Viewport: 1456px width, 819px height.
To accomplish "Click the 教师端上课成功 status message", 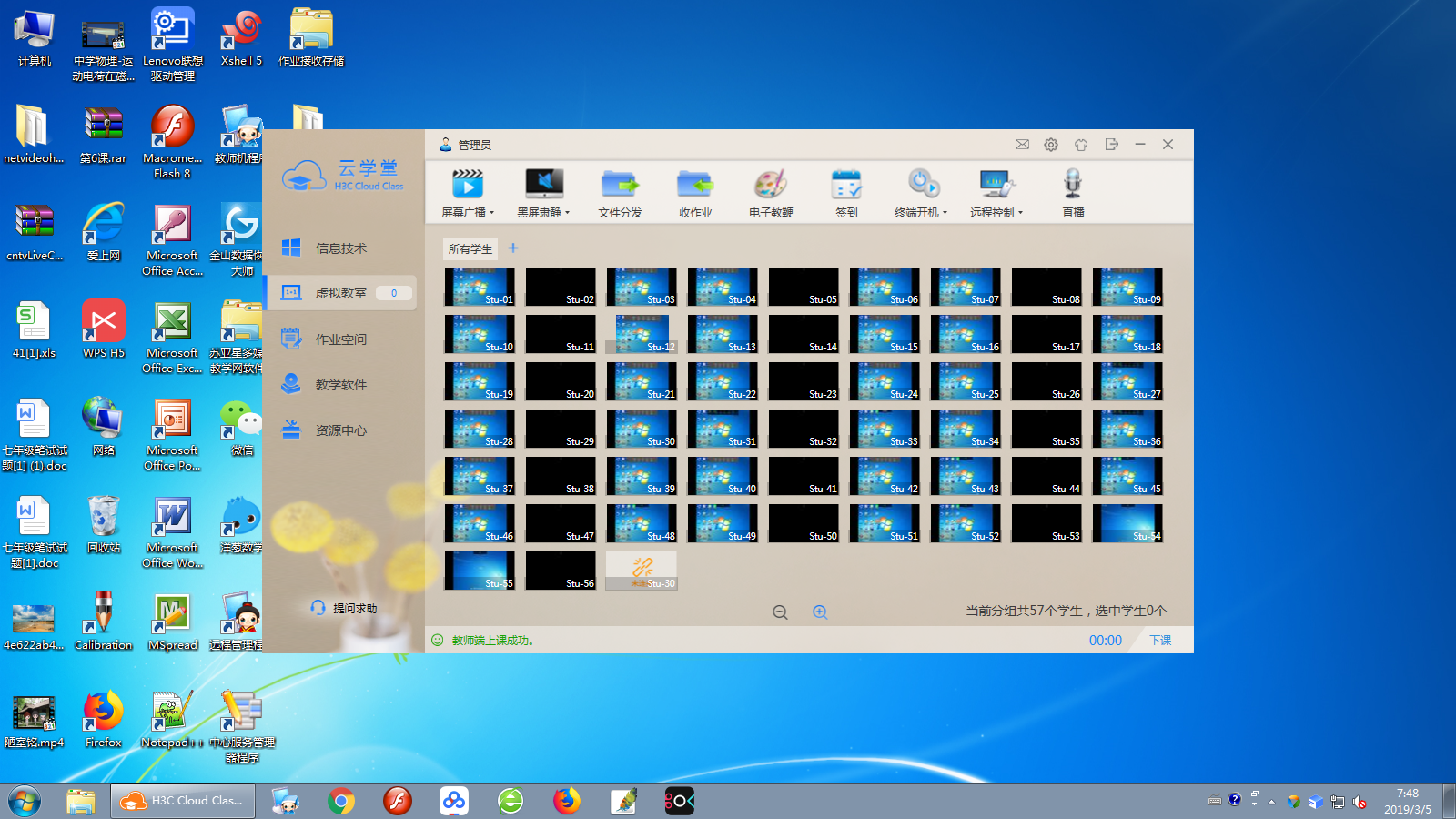I will click(492, 641).
